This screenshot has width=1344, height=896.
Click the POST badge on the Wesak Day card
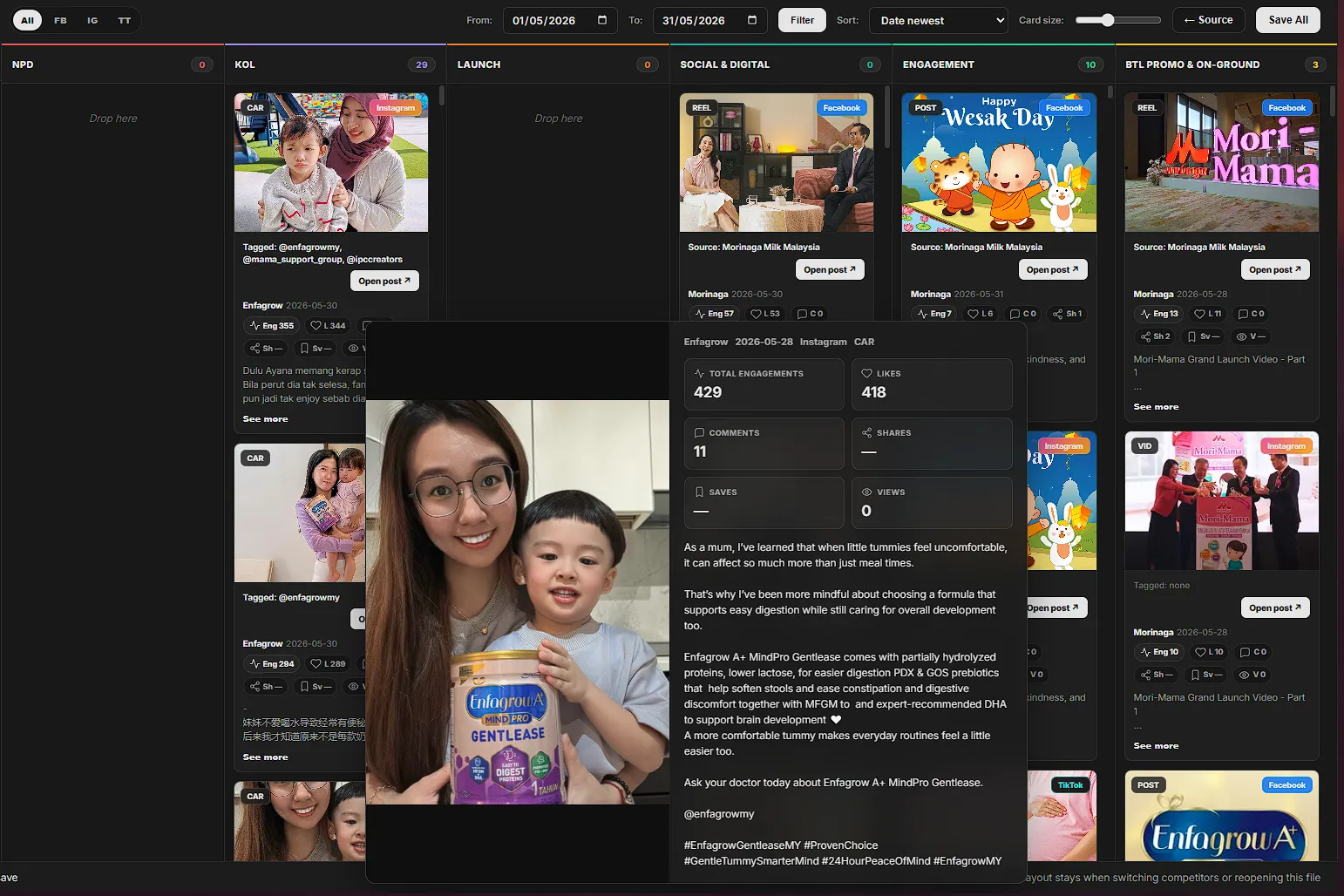click(x=926, y=108)
